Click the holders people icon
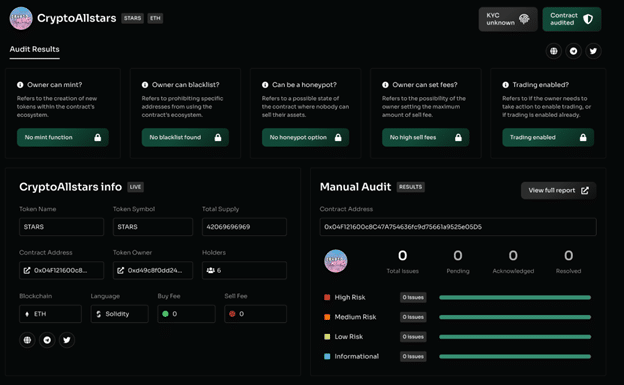 [x=211, y=270]
